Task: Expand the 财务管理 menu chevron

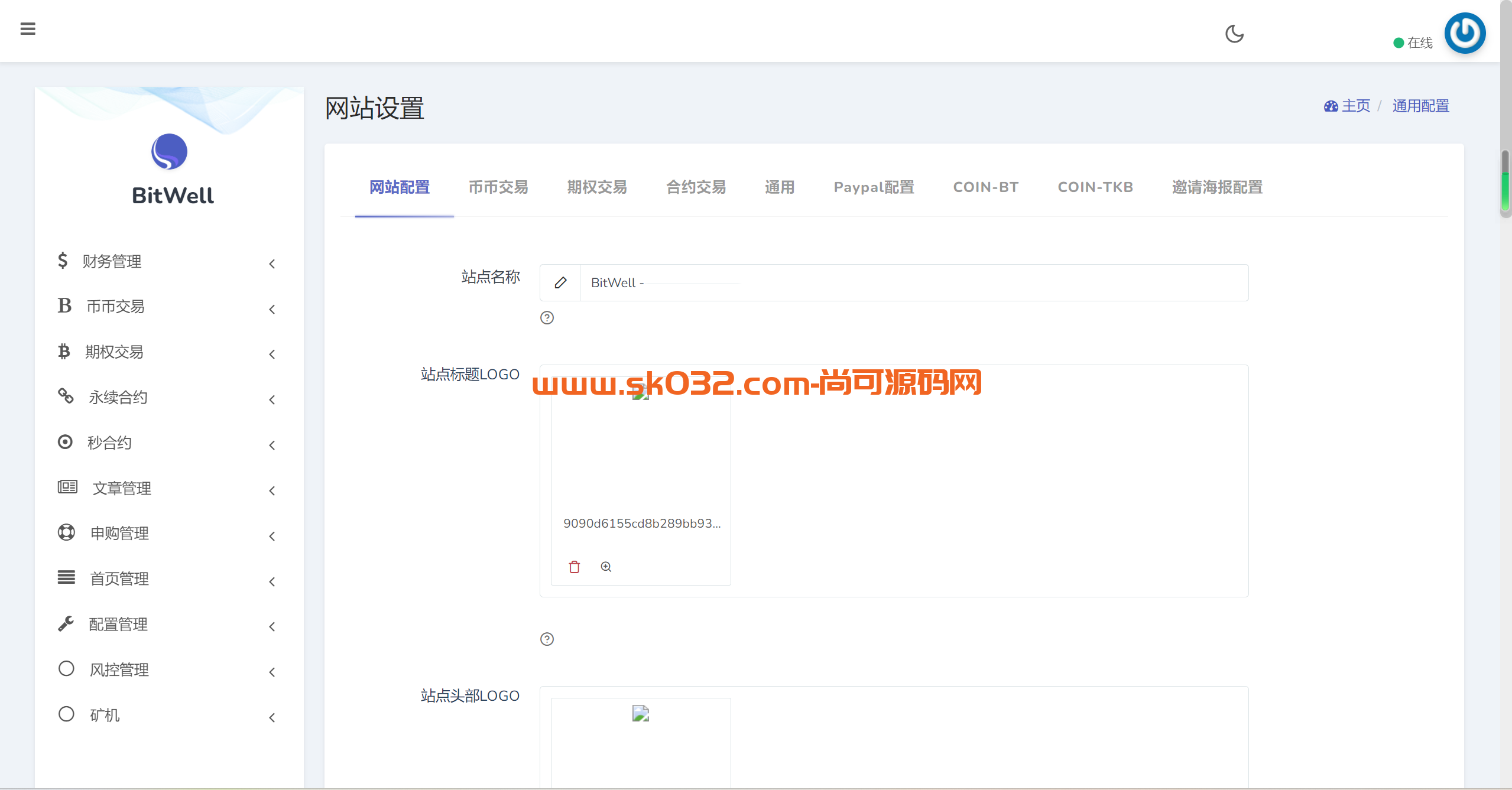Action: [272, 264]
